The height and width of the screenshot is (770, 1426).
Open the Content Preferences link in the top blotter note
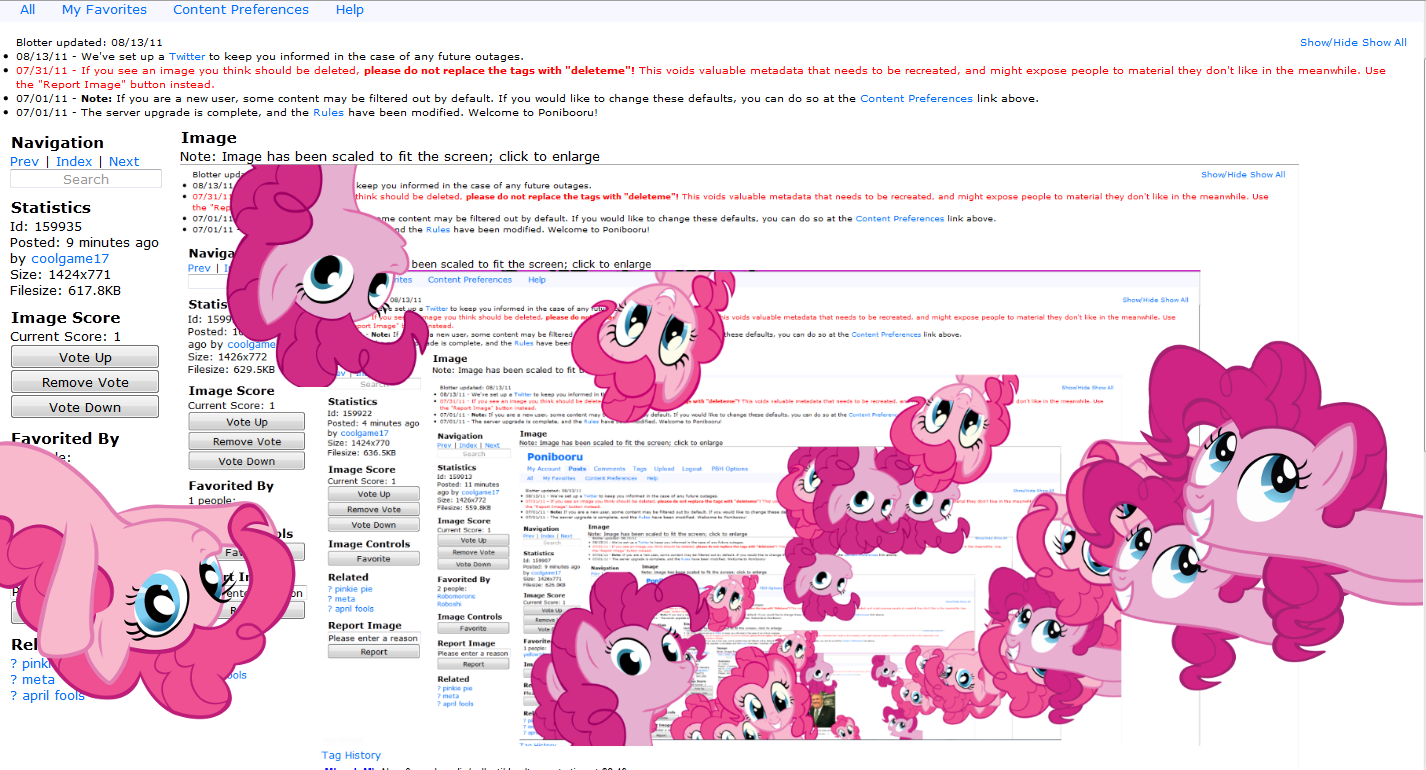(916, 98)
